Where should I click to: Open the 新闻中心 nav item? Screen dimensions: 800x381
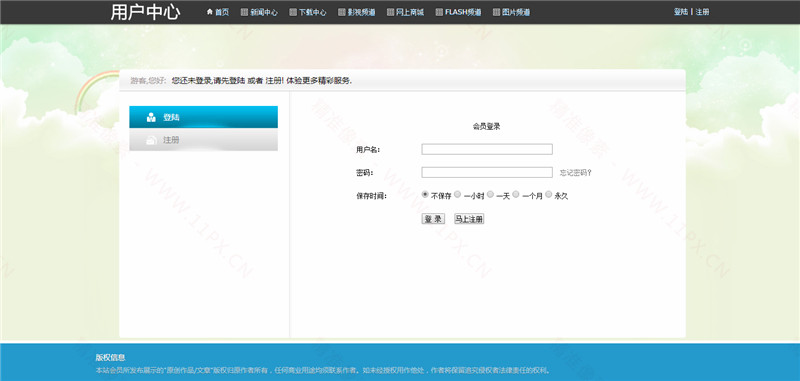point(264,12)
